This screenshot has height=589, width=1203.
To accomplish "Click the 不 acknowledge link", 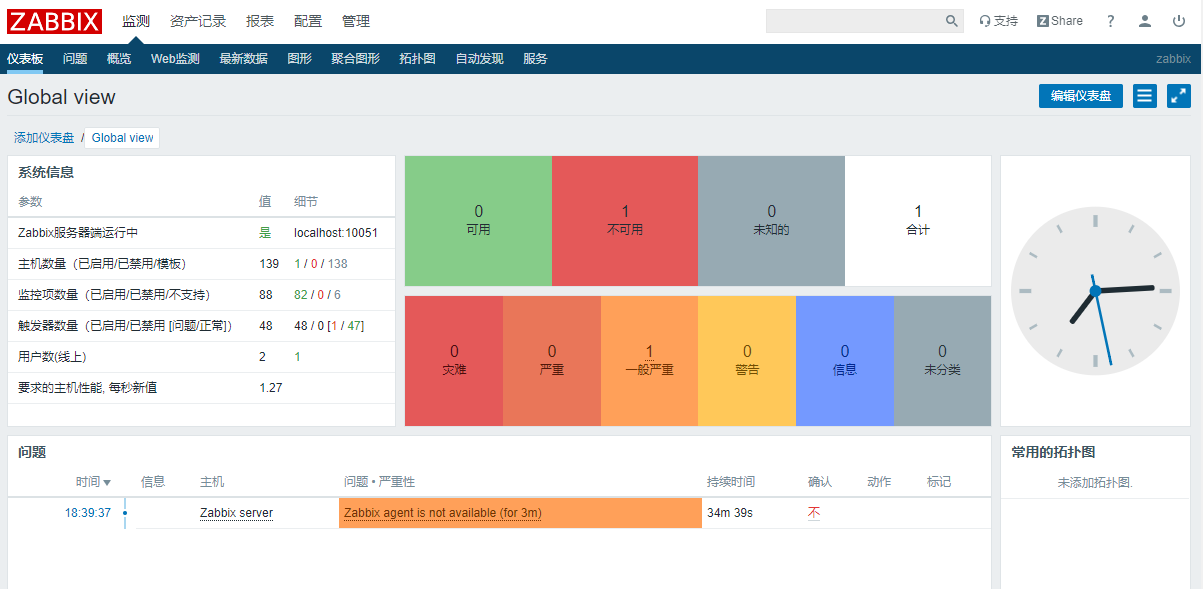I will click(814, 513).
